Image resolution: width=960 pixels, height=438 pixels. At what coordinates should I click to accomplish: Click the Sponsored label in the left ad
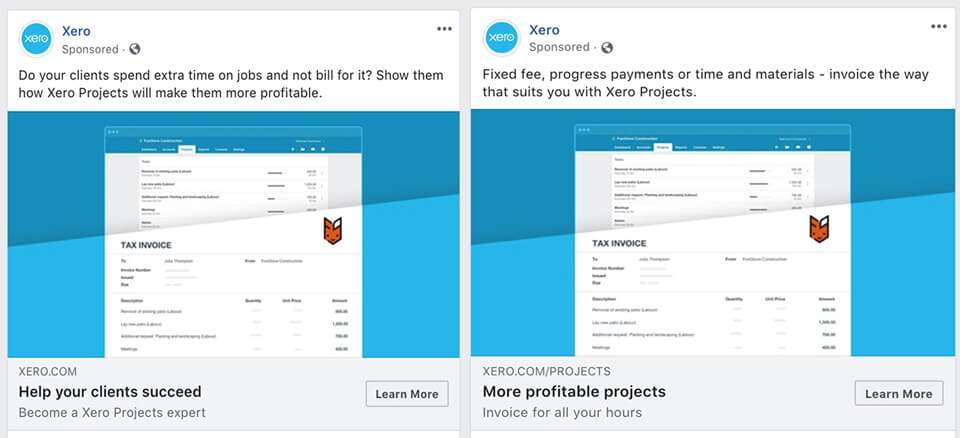[x=90, y=50]
